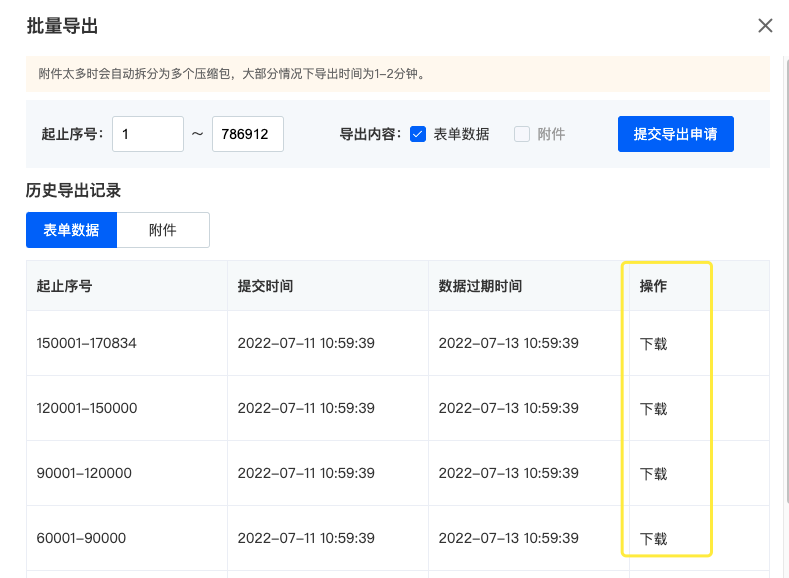
Task: Download the 120001–150000 export
Action: (x=653, y=409)
